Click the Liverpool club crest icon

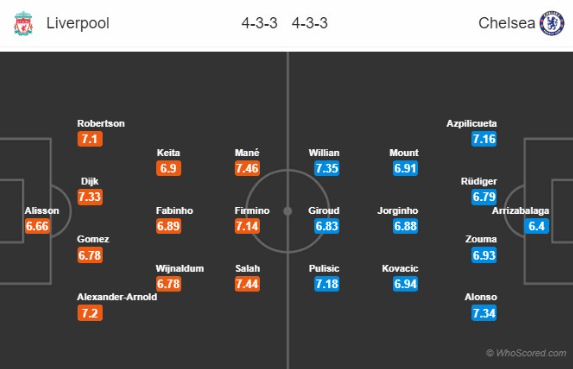pos(23,23)
